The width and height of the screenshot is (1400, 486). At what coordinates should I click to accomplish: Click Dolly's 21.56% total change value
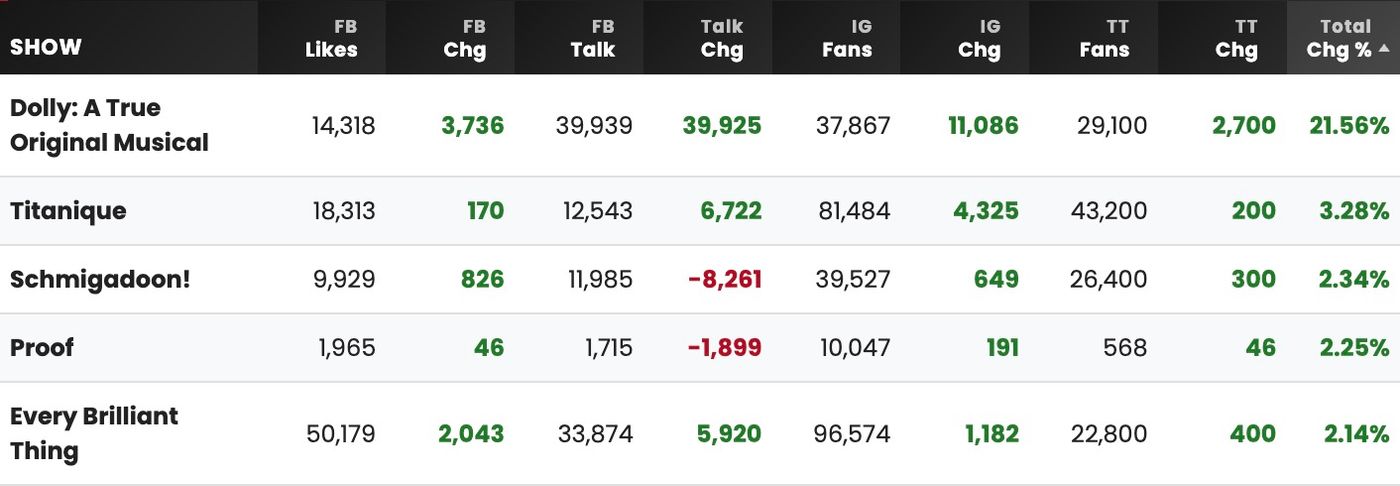click(x=1349, y=125)
